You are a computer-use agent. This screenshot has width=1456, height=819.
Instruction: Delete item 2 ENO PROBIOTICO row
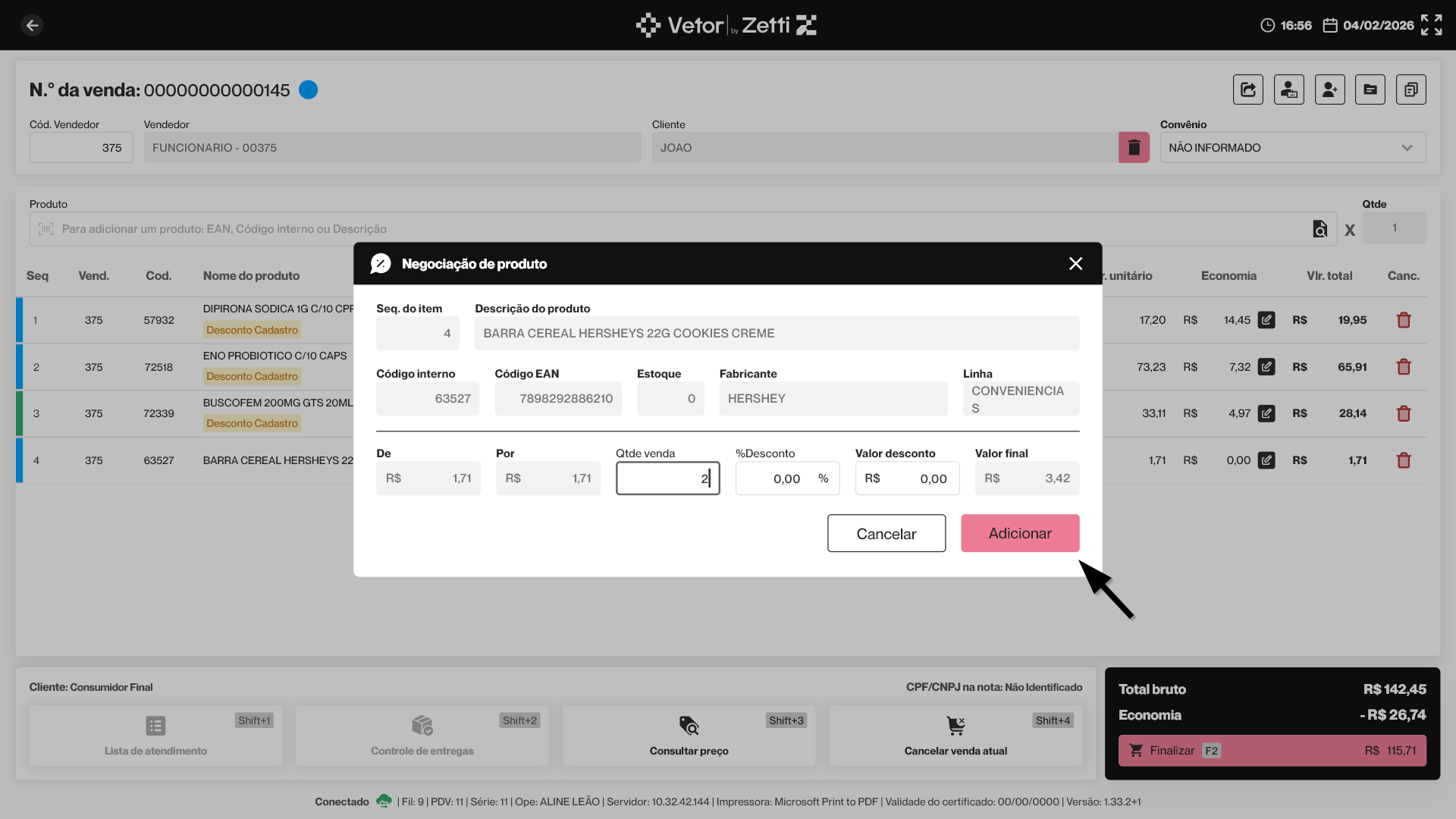tap(1403, 367)
